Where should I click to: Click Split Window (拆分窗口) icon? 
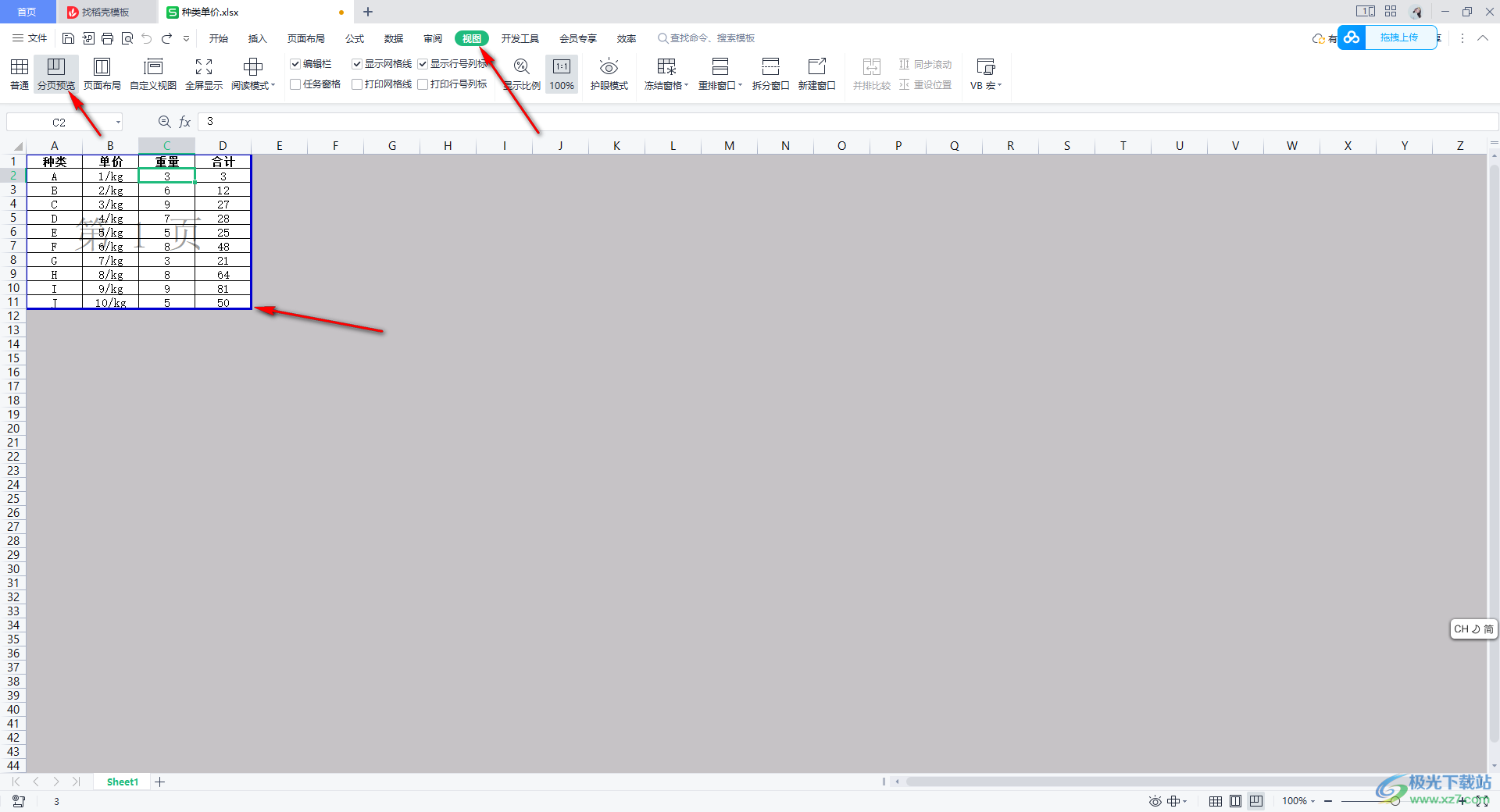click(770, 67)
